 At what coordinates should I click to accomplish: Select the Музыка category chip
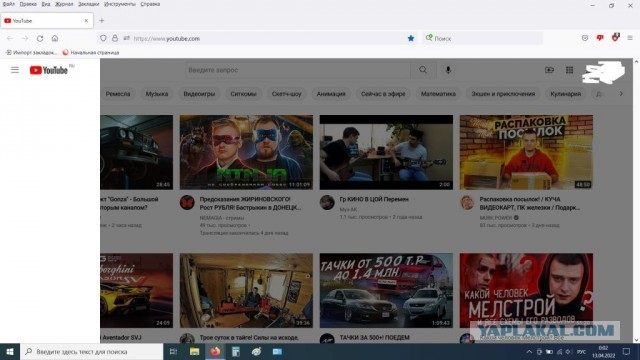[157, 94]
